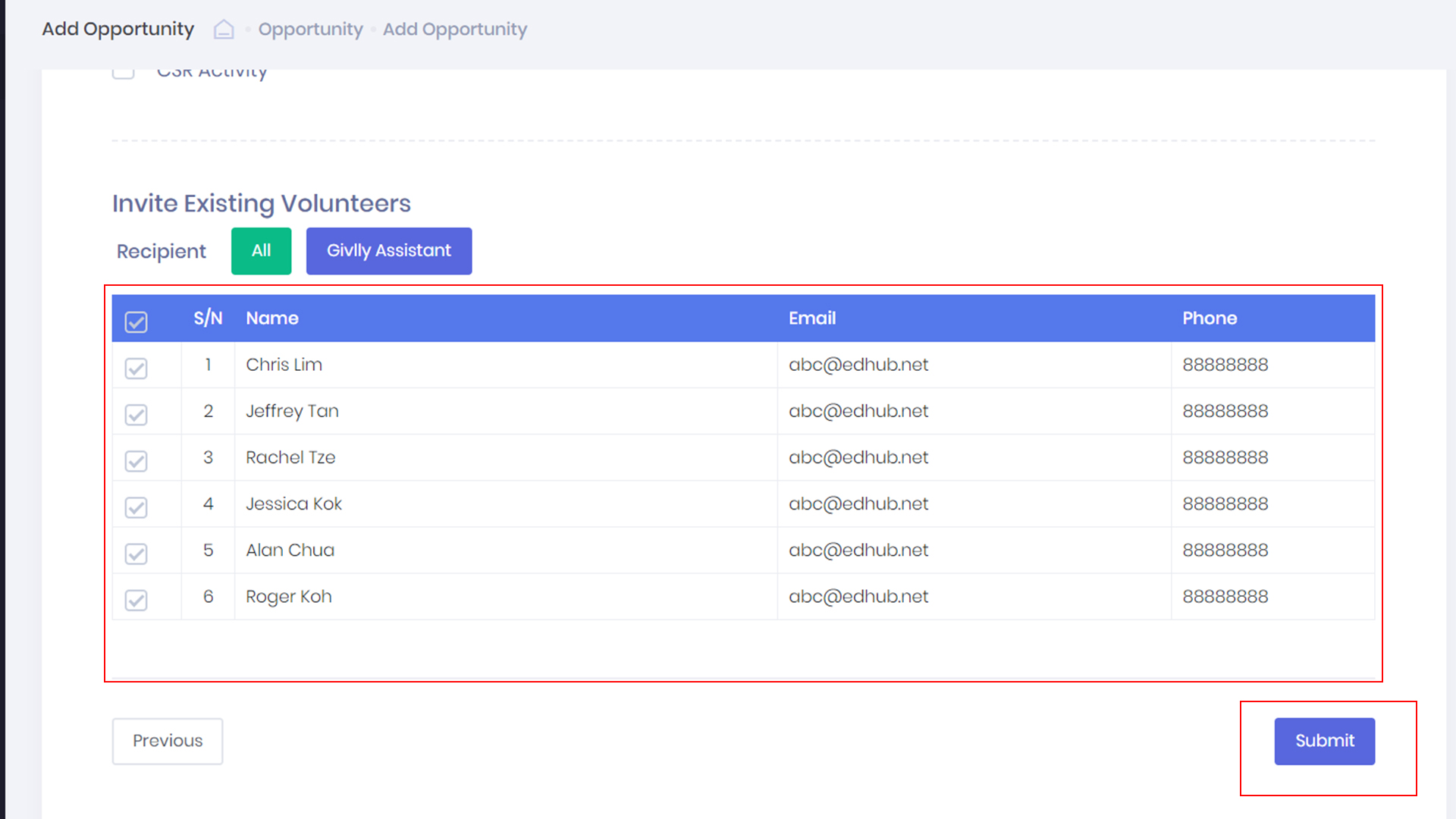Click the Email column header
Image resolution: width=1456 pixels, height=819 pixels.
point(811,318)
